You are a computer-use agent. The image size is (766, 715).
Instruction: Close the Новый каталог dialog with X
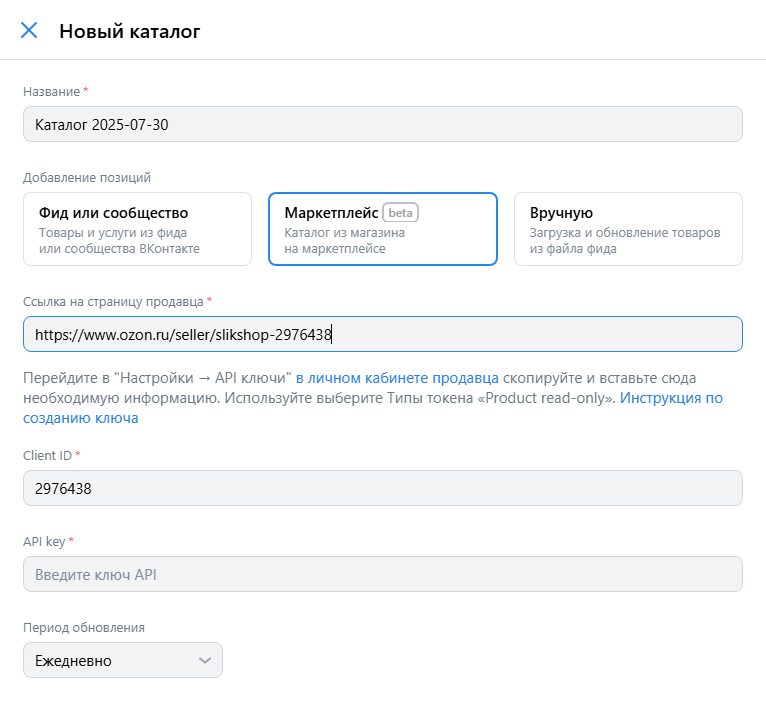click(29, 30)
